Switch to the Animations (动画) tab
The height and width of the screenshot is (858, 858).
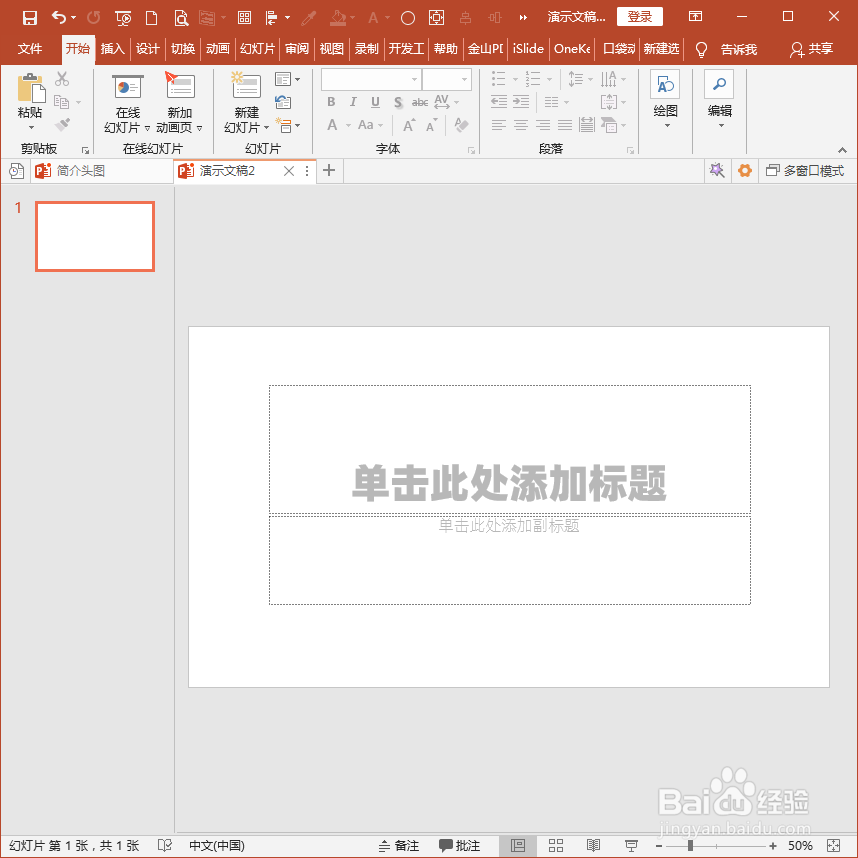(217, 49)
